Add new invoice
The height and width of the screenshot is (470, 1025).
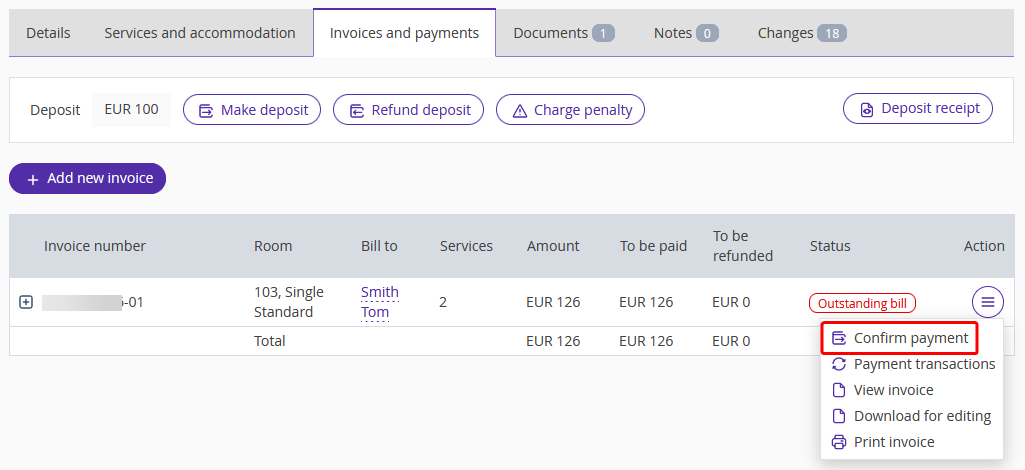pos(88,178)
